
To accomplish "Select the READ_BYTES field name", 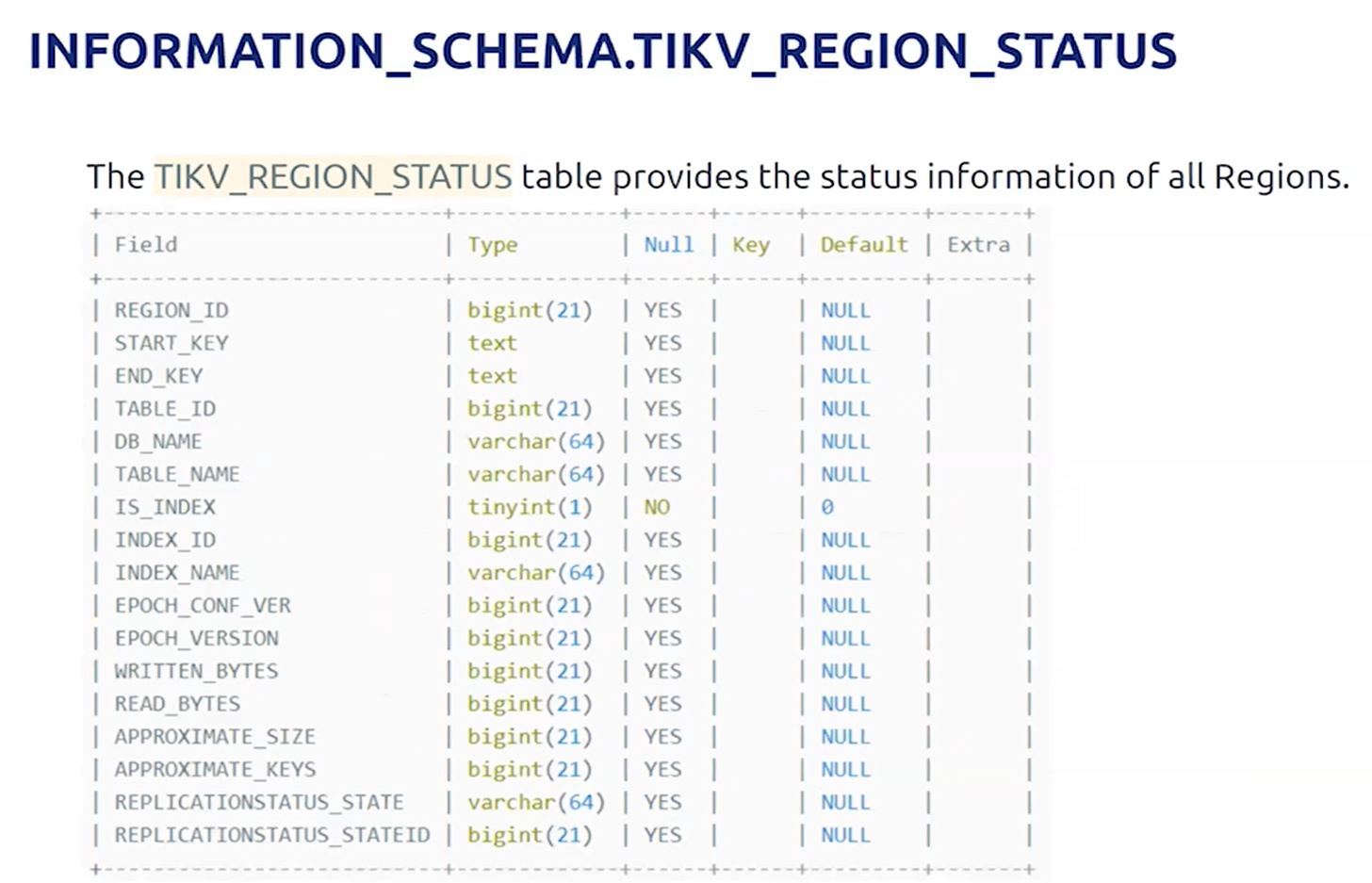I will click(x=177, y=704).
